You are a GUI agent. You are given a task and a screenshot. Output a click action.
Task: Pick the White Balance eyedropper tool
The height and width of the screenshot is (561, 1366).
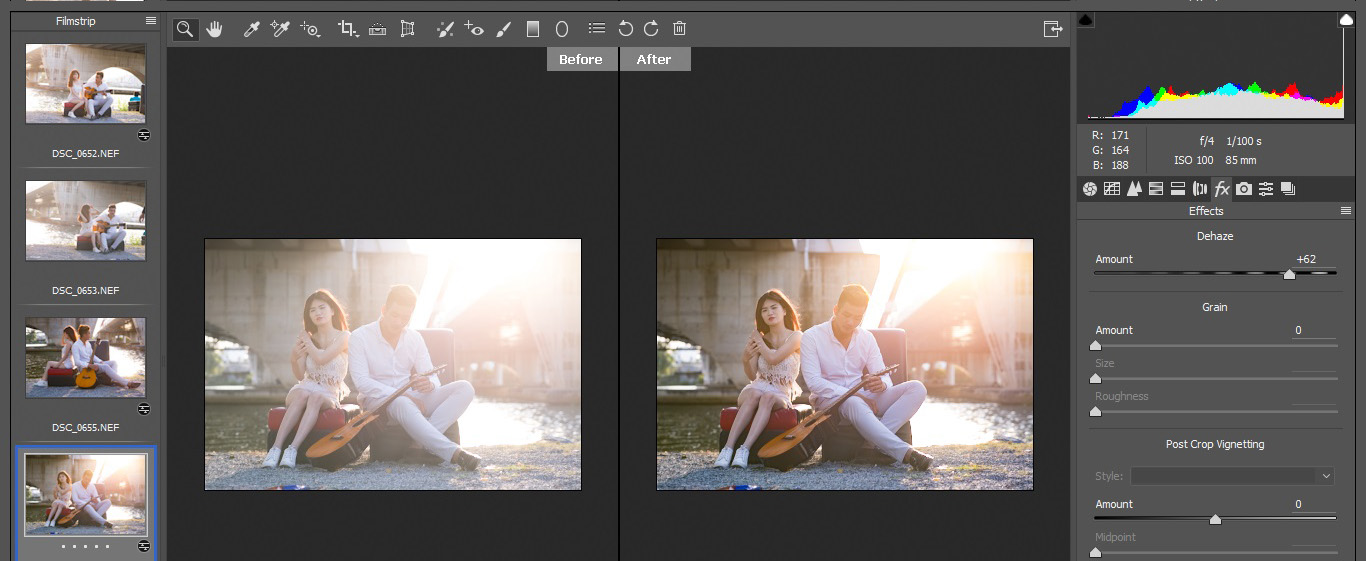tap(252, 29)
